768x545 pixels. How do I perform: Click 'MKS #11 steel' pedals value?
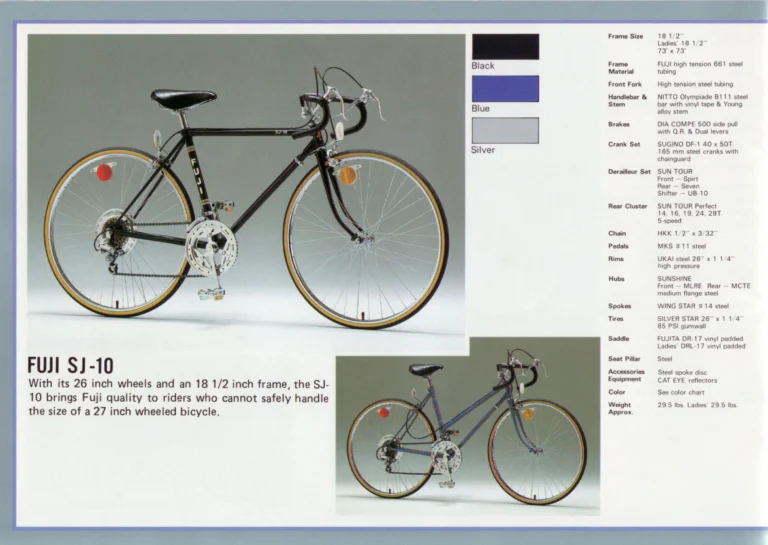(682, 246)
